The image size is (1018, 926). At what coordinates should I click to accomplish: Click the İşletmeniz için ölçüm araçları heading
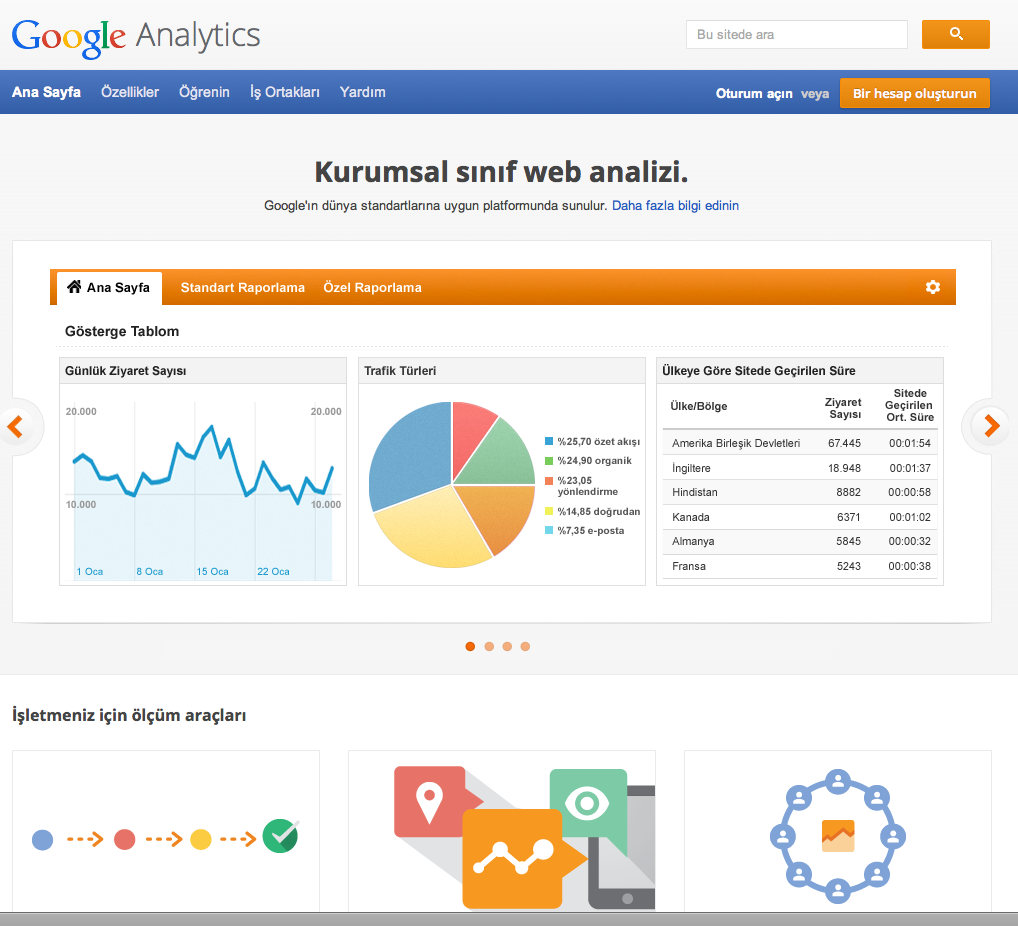129,715
